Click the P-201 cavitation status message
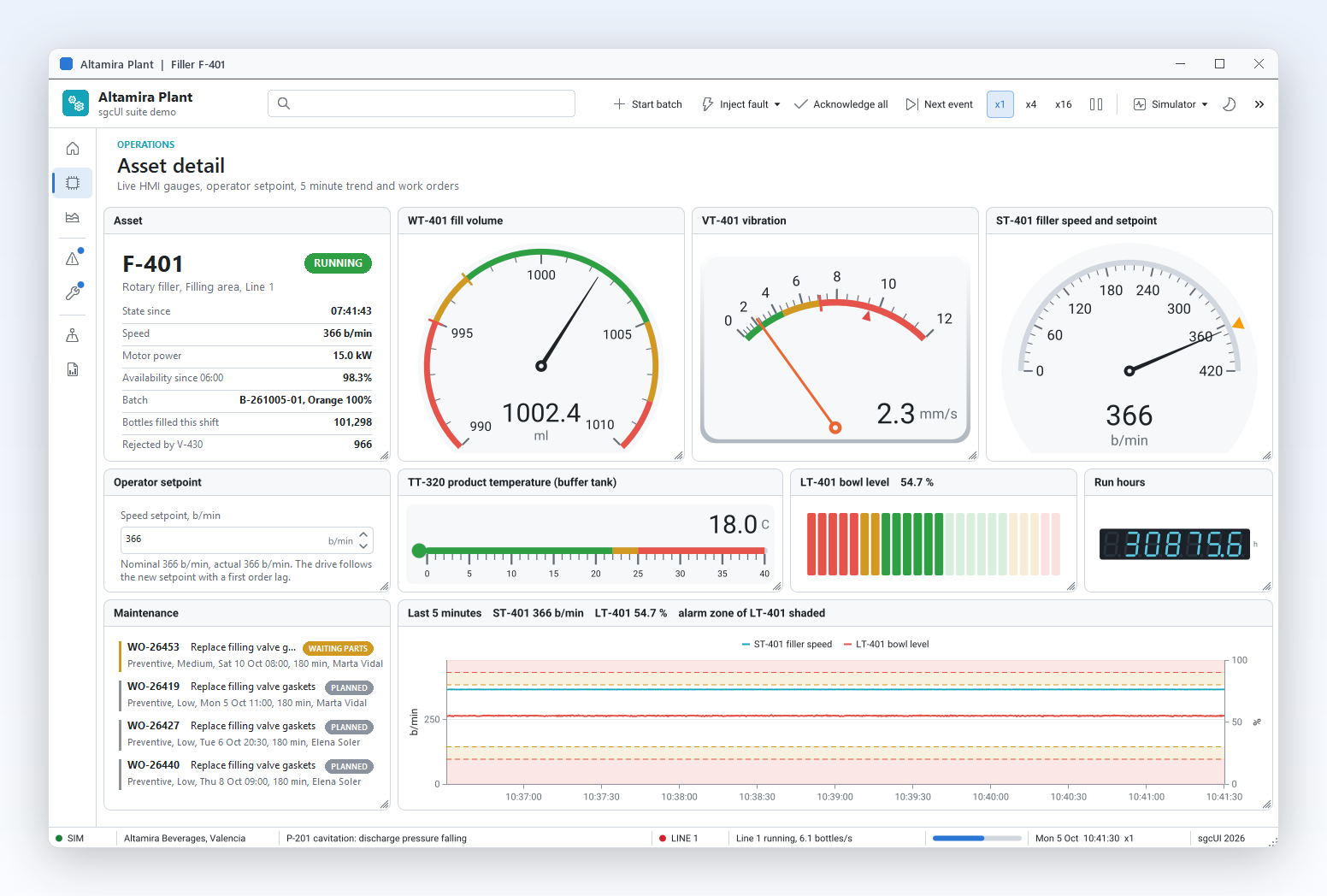Image resolution: width=1327 pixels, height=896 pixels. [x=376, y=839]
